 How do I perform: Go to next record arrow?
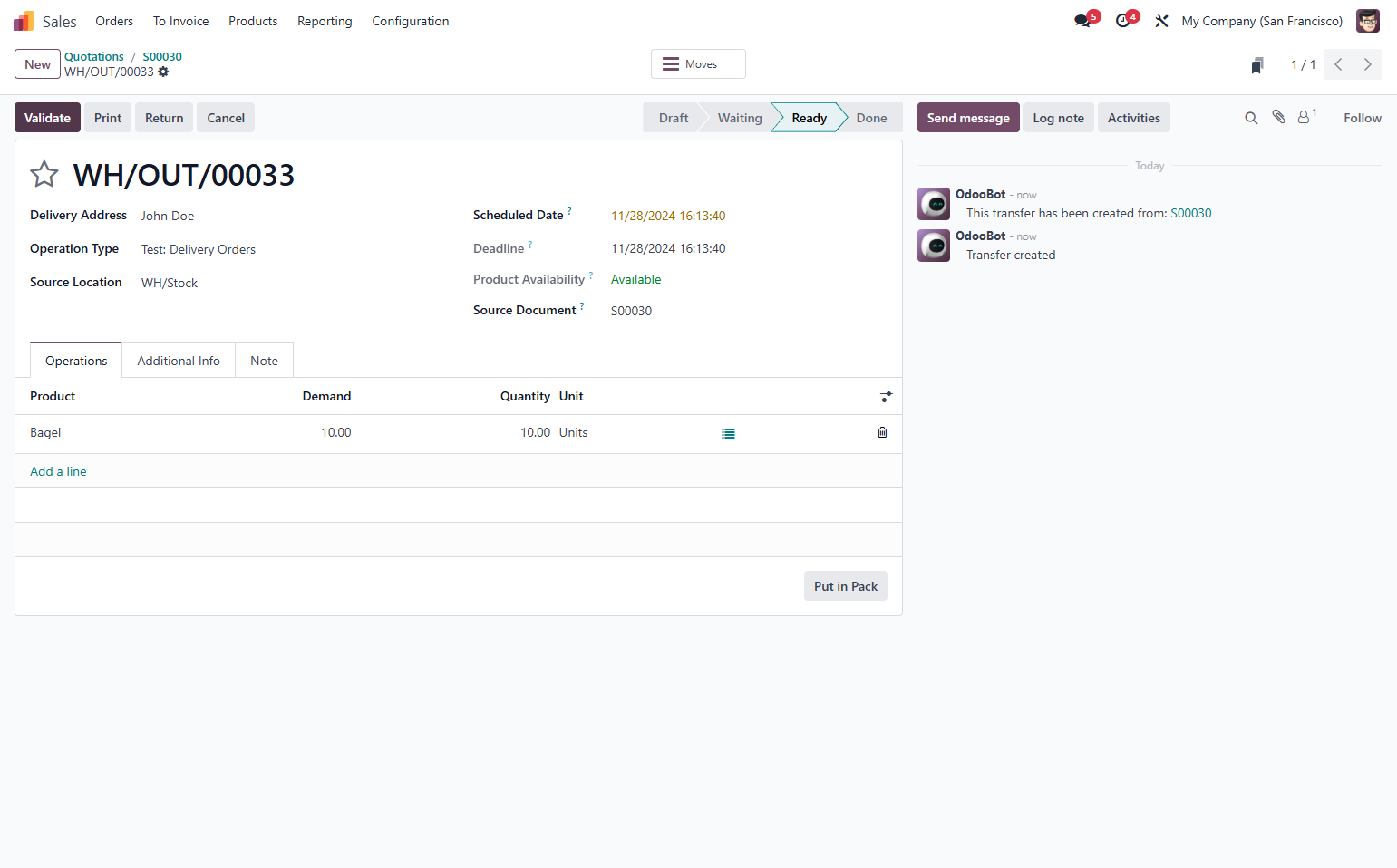pyautogui.click(x=1368, y=64)
